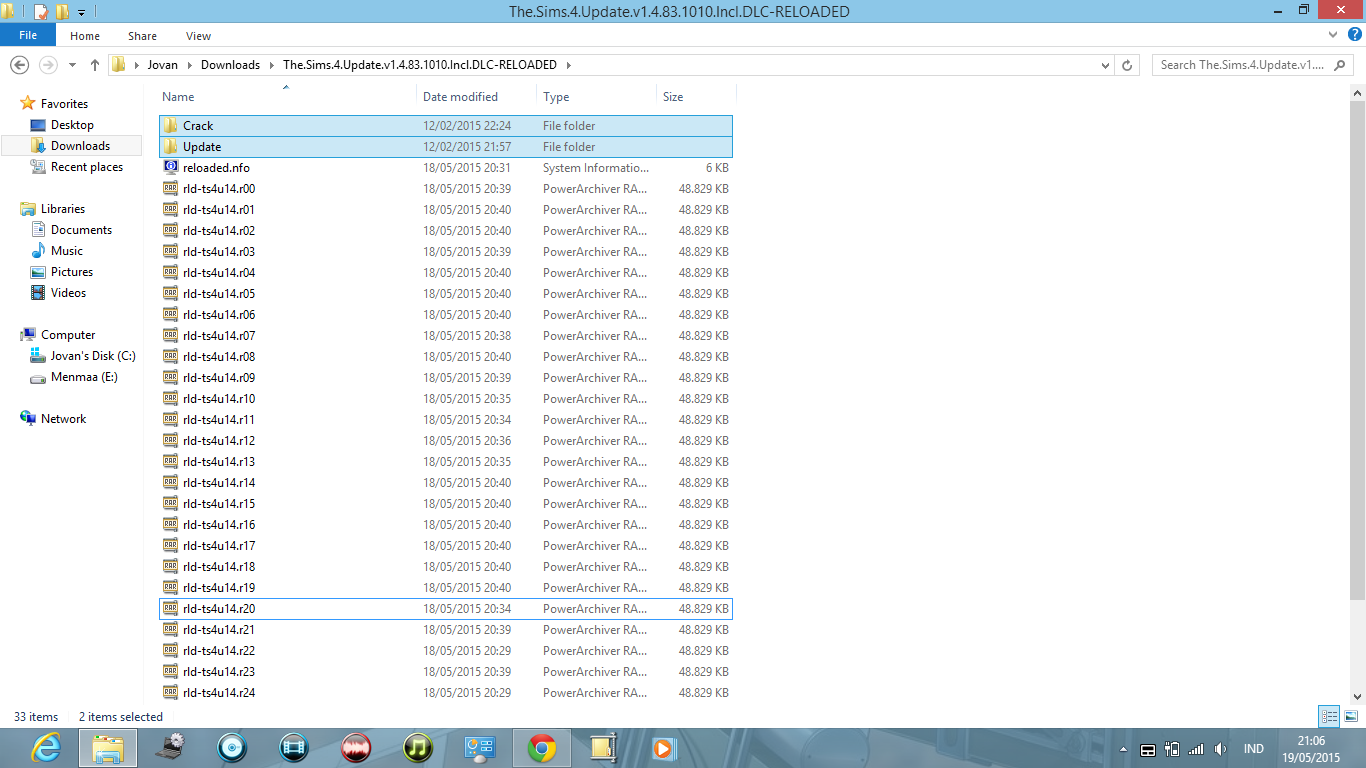1366x768 pixels.
Task: Show hidden system tray icons
Action: [1124, 749]
